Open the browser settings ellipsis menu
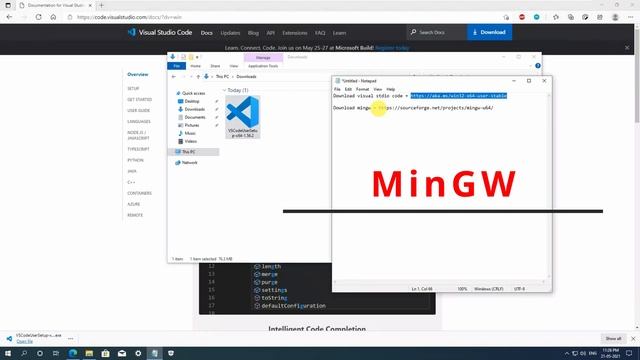 coord(631,17)
